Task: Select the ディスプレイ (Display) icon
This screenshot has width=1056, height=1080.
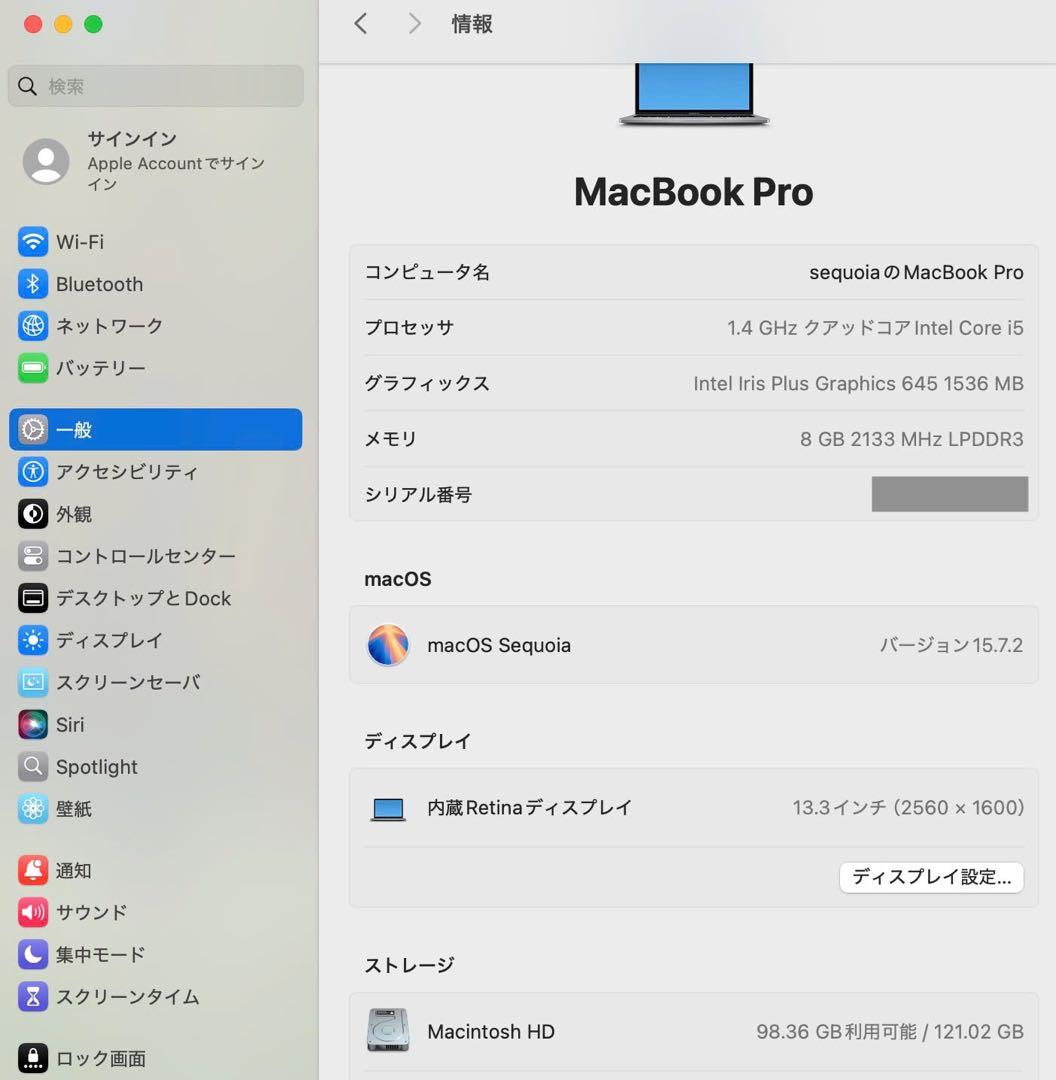Action: [x=33, y=640]
